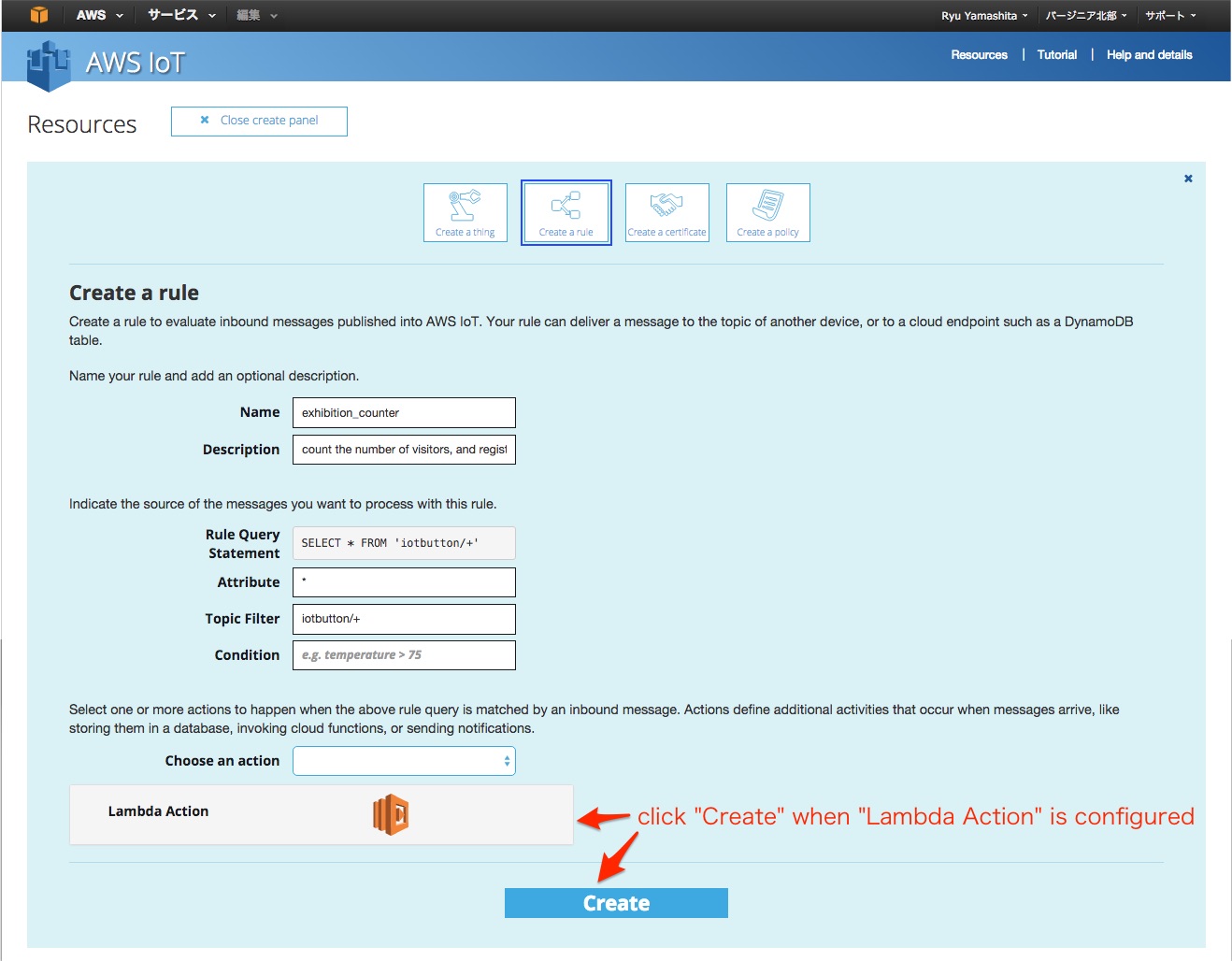This screenshot has width=1232, height=961.
Task: Click the AWS orange cube home icon
Action: tap(38, 15)
